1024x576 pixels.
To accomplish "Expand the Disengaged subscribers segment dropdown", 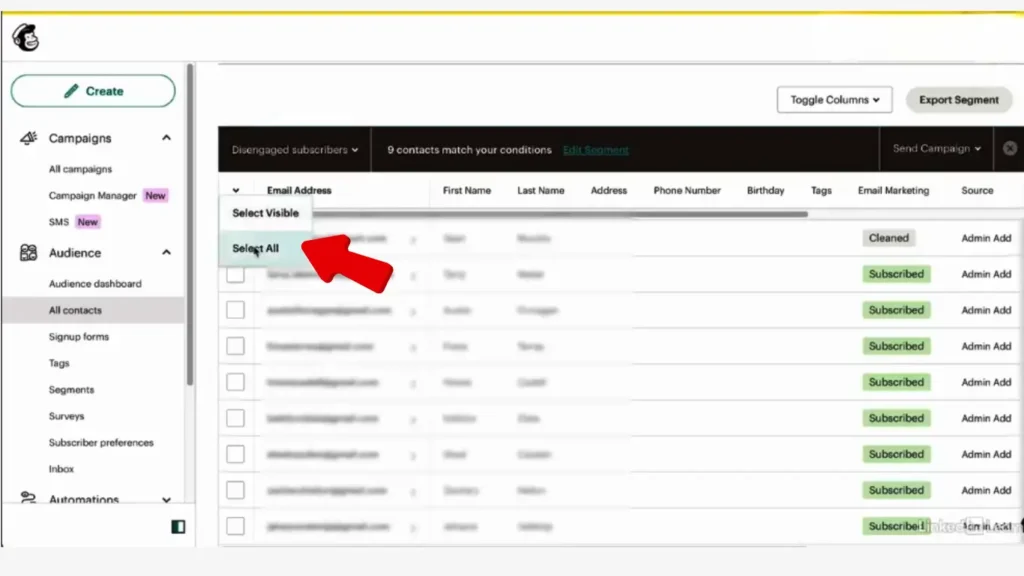I will (x=295, y=150).
